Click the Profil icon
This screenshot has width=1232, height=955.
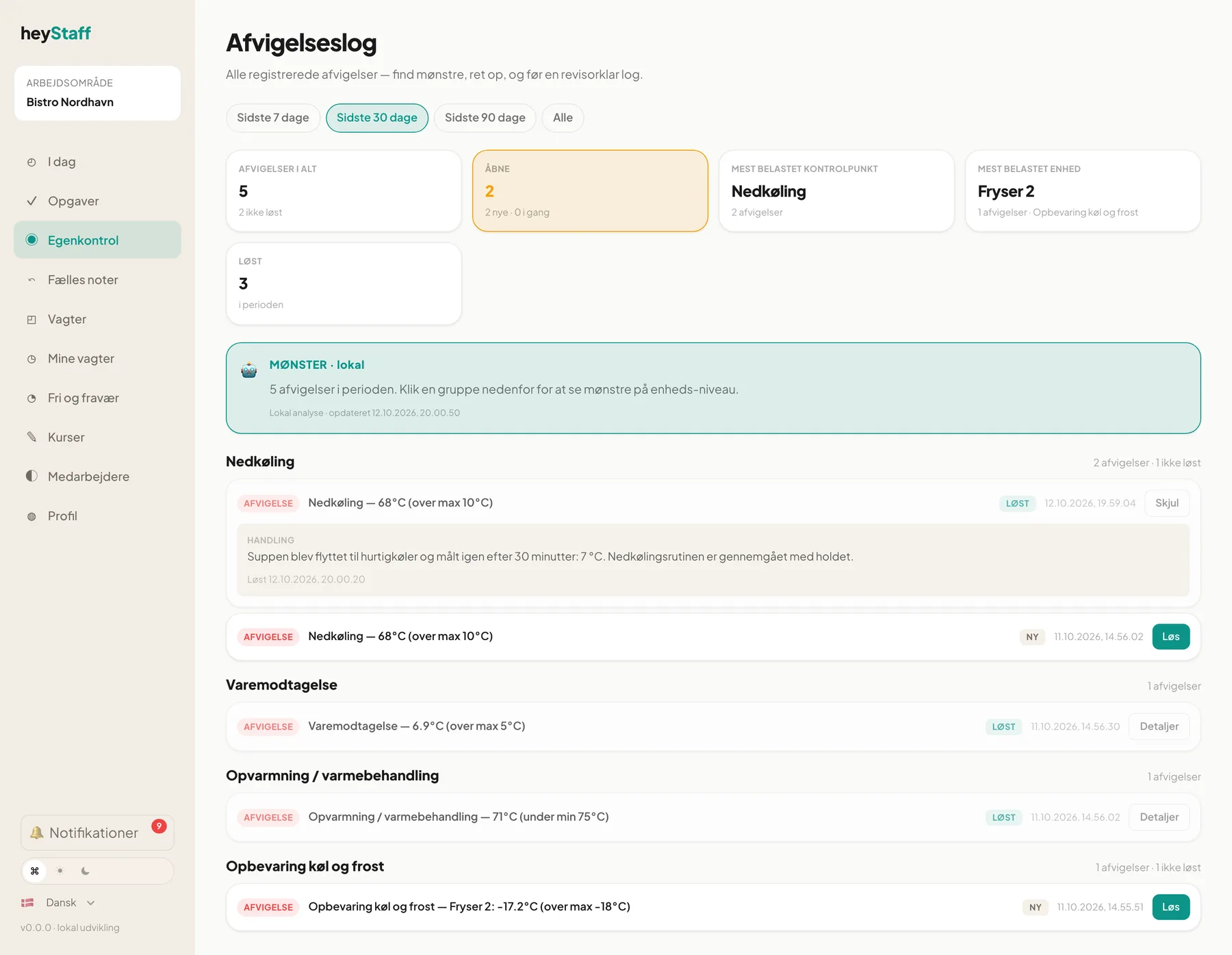(x=31, y=516)
